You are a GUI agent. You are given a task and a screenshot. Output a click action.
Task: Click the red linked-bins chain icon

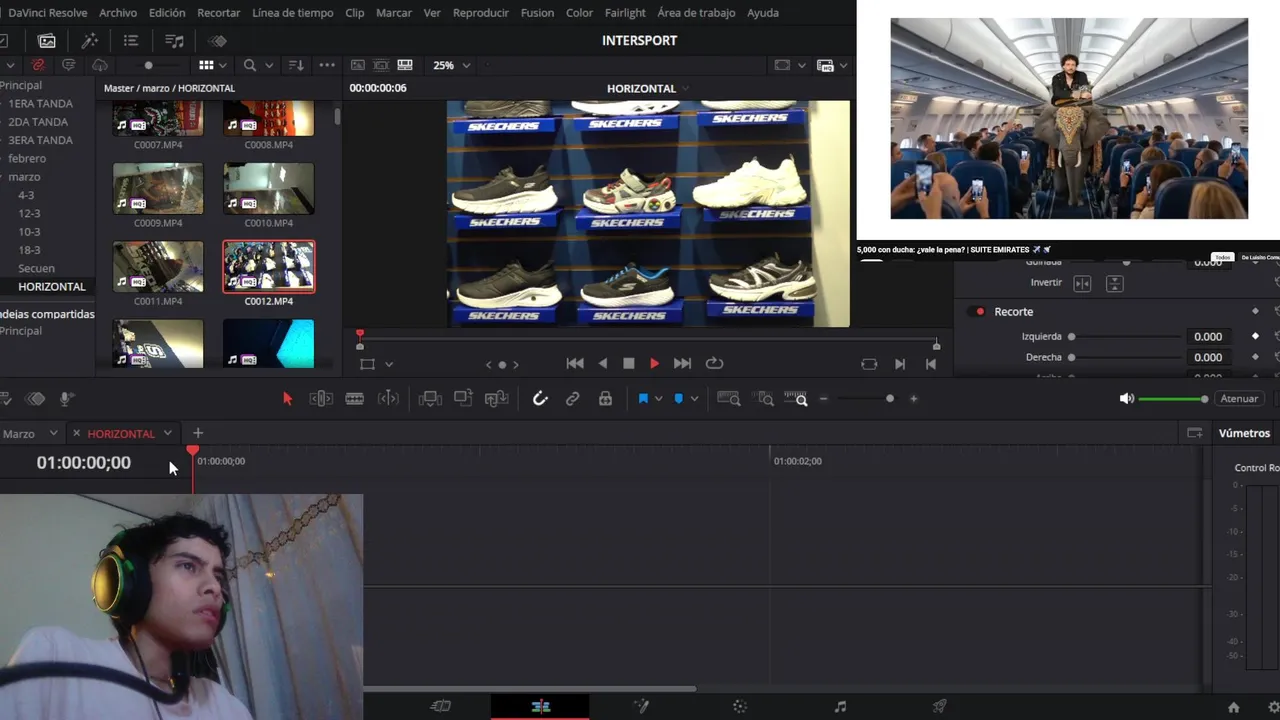point(38,65)
